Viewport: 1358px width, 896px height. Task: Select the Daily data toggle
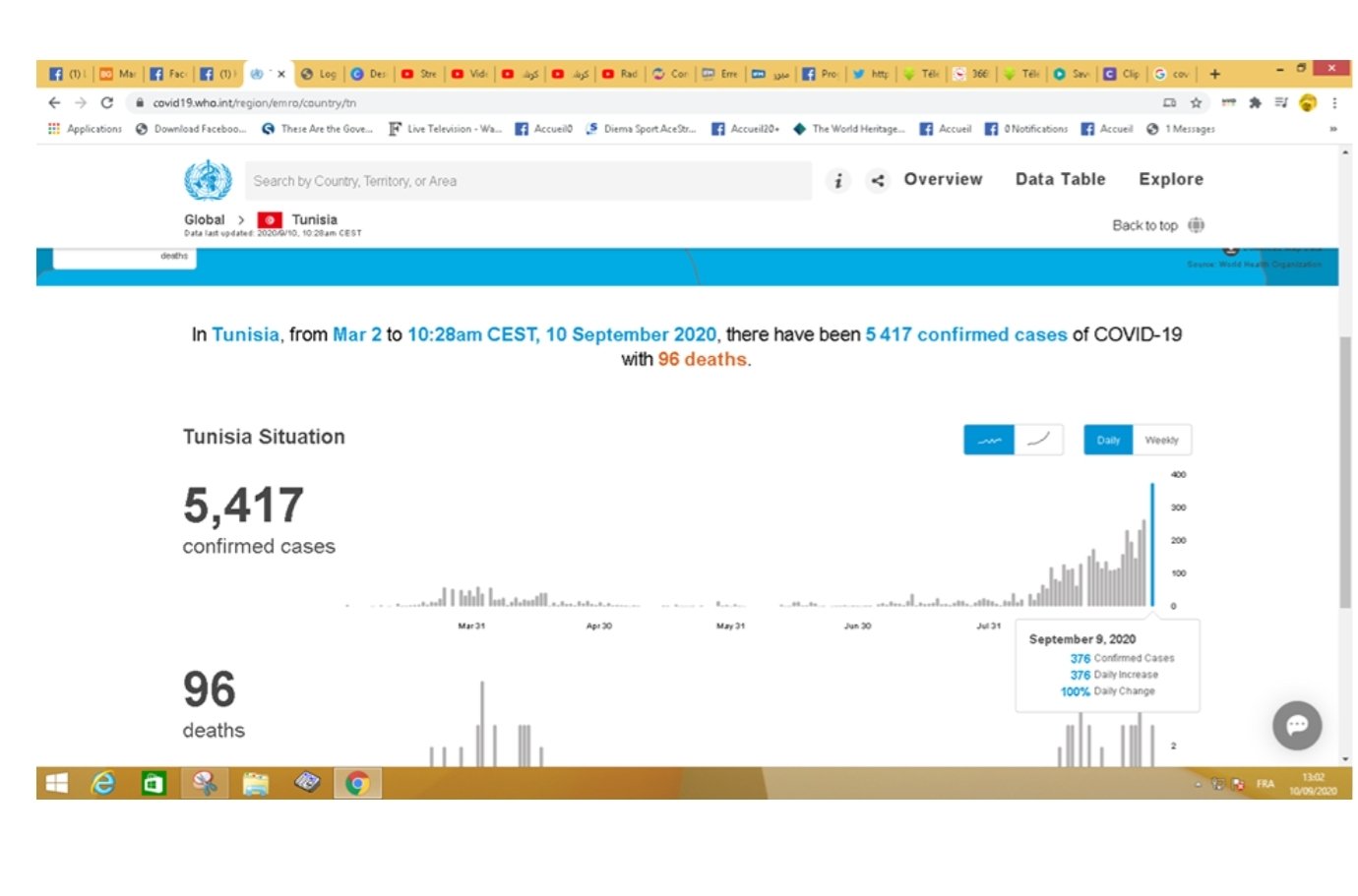coord(1108,441)
